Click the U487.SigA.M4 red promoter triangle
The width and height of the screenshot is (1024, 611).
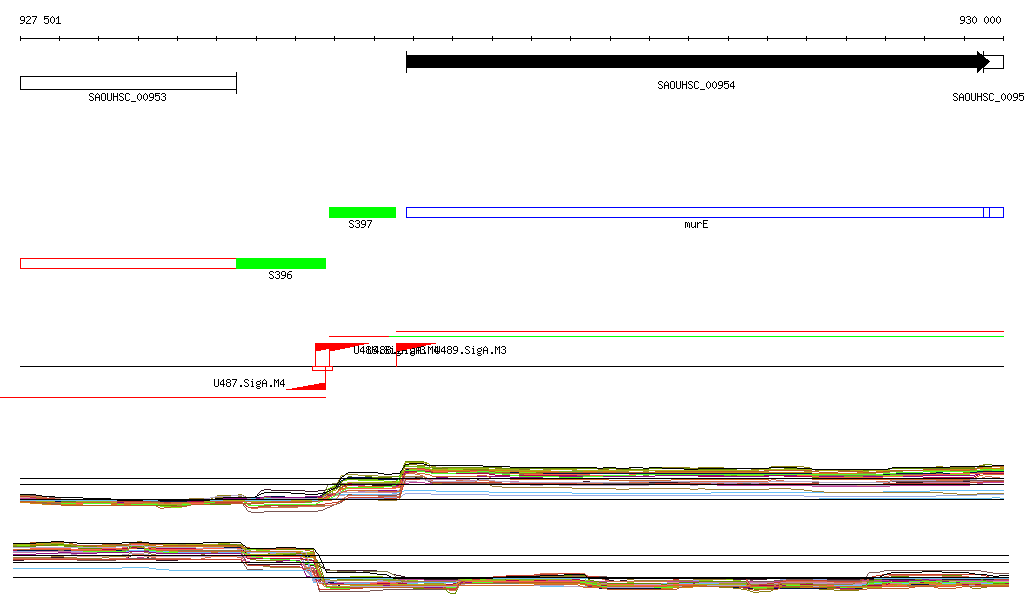pyautogui.click(x=308, y=386)
